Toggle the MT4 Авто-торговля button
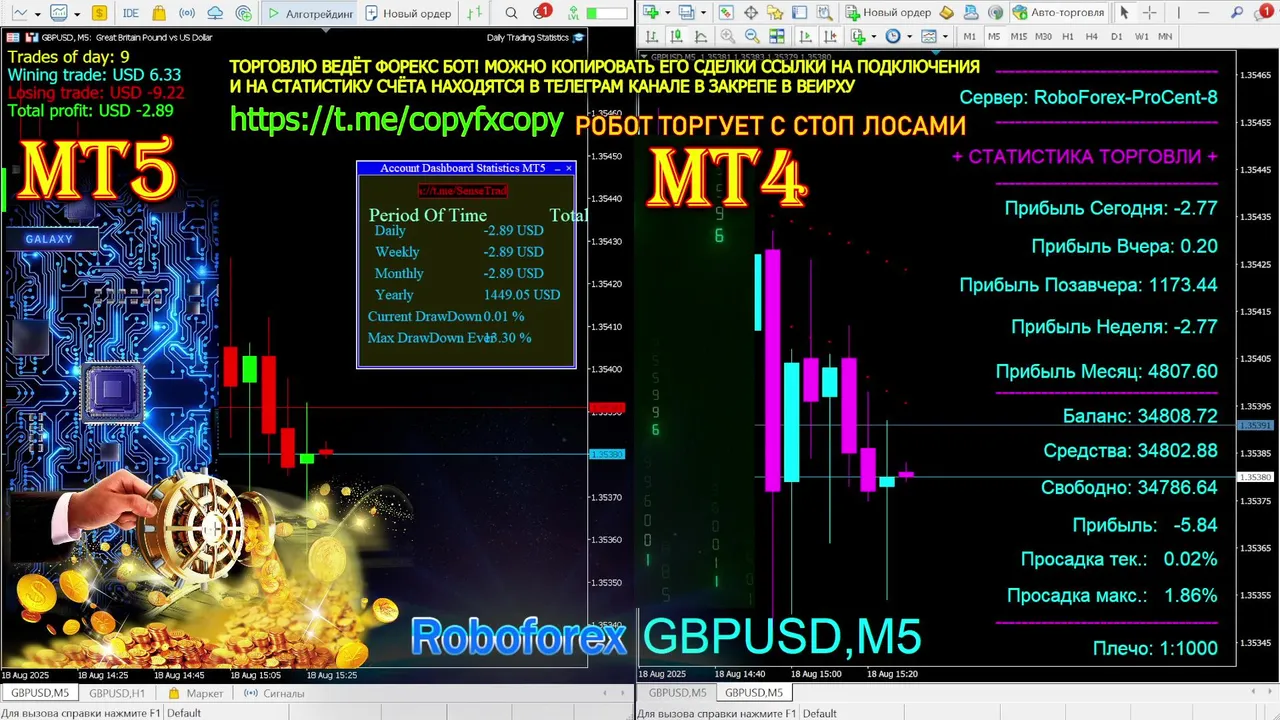Image resolution: width=1280 pixels, height=720 pixels. (1058, 12)
